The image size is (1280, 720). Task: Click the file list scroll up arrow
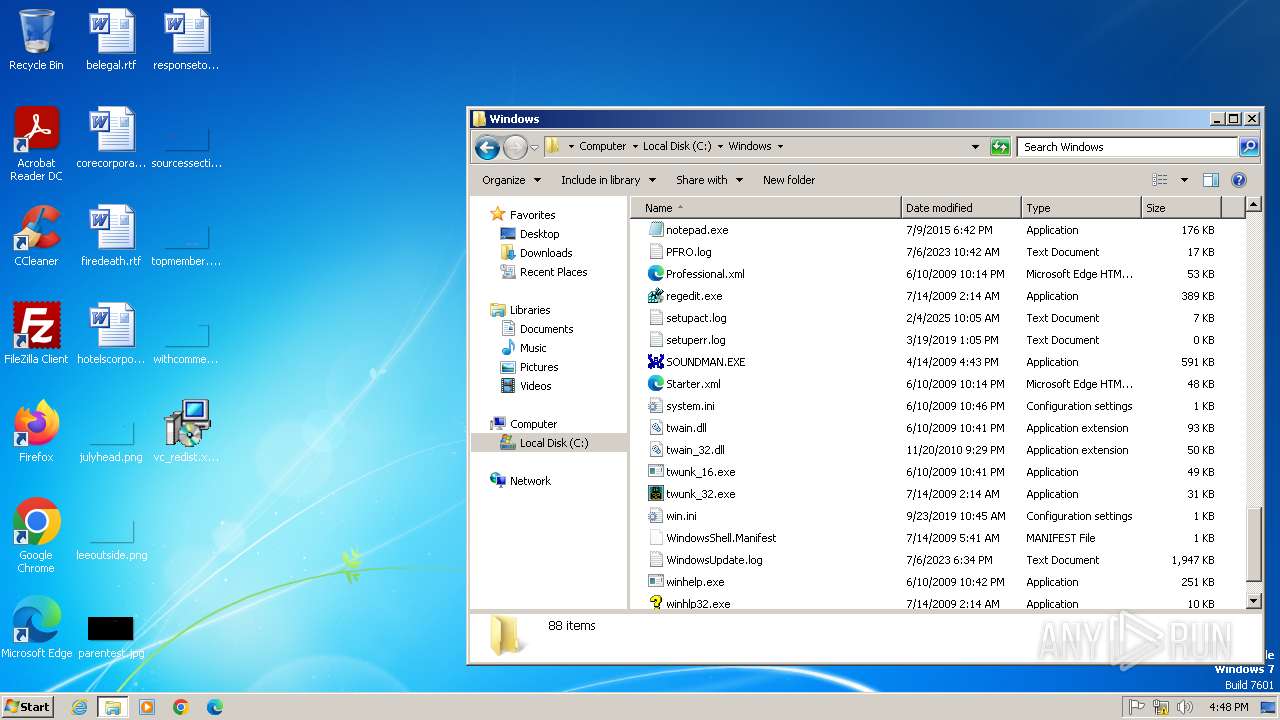click(1254, 206)
